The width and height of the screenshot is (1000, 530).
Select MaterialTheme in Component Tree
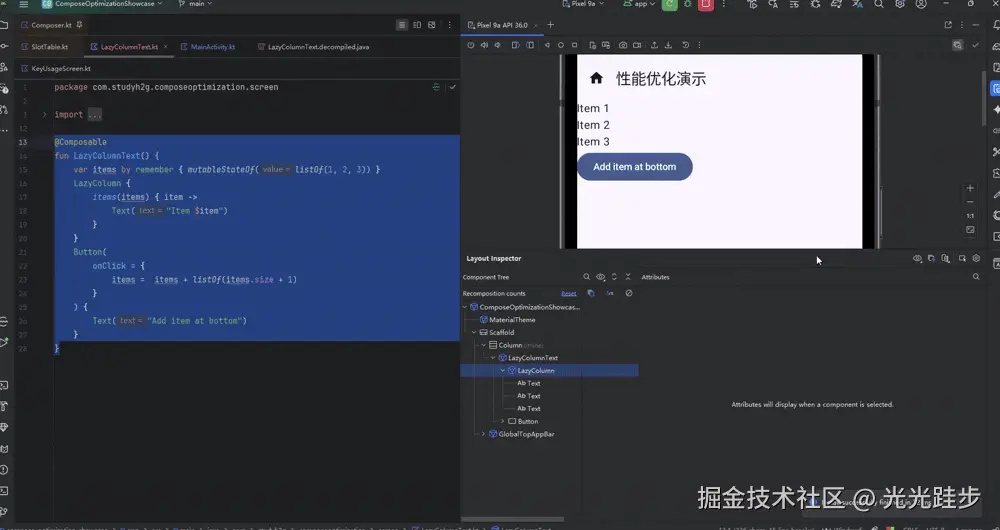[508, 320]
